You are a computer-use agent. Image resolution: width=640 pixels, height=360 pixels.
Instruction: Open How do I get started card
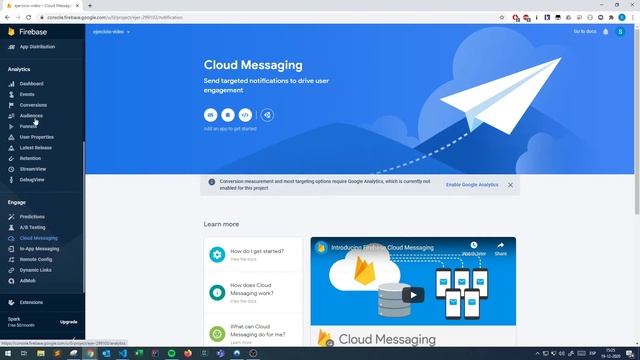[x=253, y=255]
